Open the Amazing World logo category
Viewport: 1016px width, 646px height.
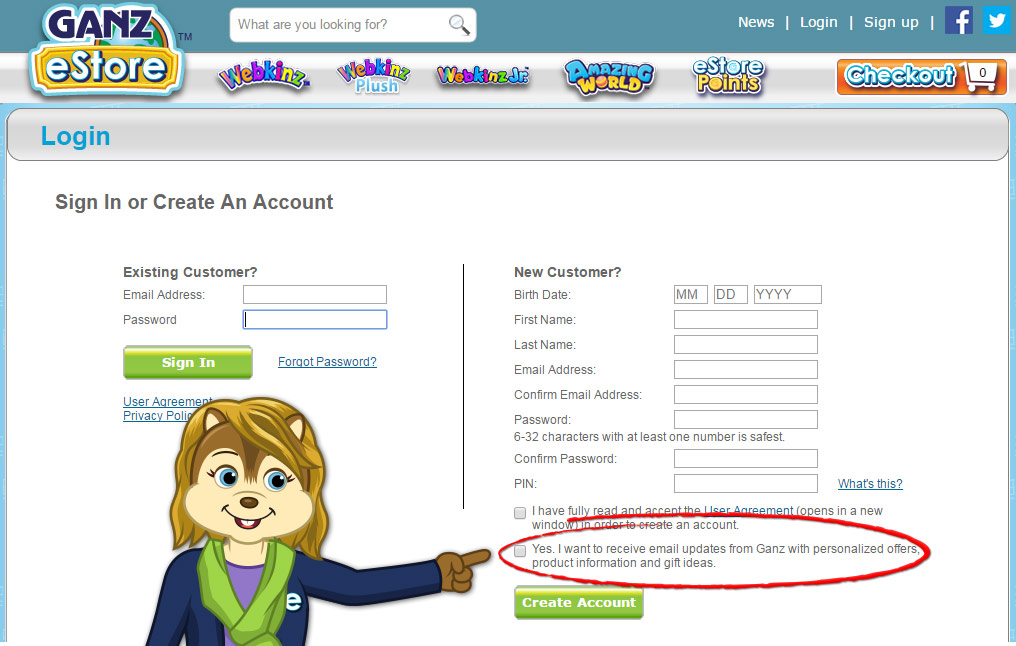coord(610,76)
